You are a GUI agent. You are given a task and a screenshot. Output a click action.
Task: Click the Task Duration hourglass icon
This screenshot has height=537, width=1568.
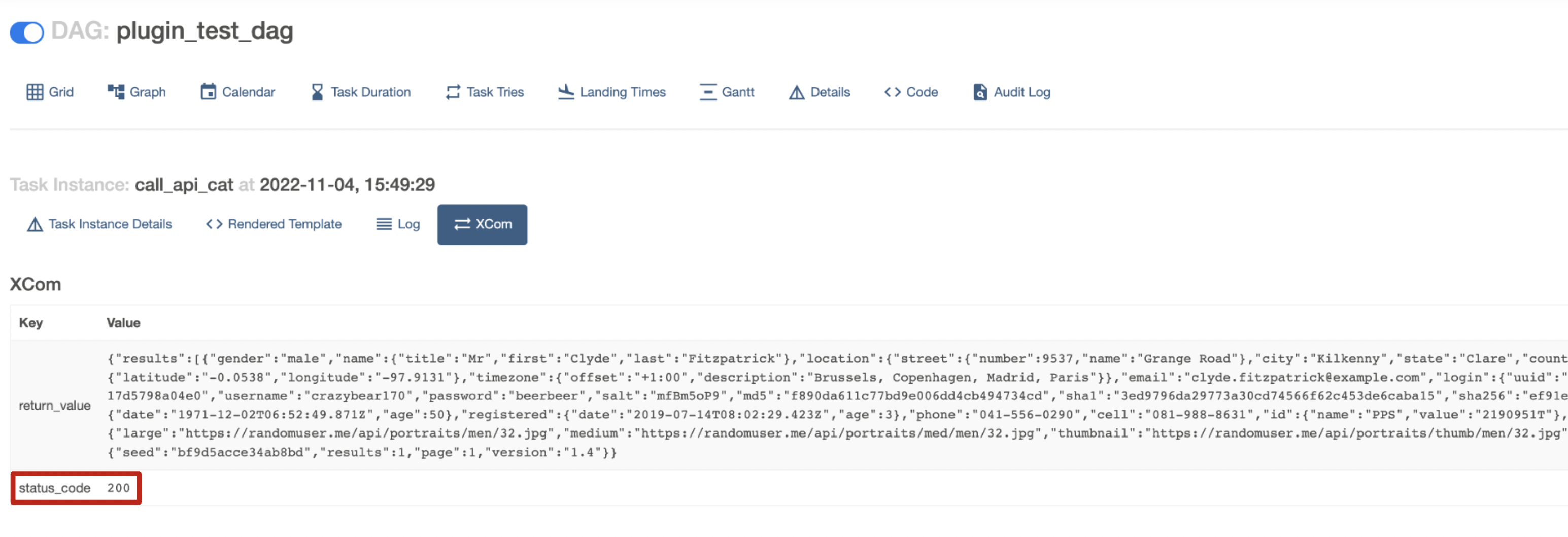316,91
